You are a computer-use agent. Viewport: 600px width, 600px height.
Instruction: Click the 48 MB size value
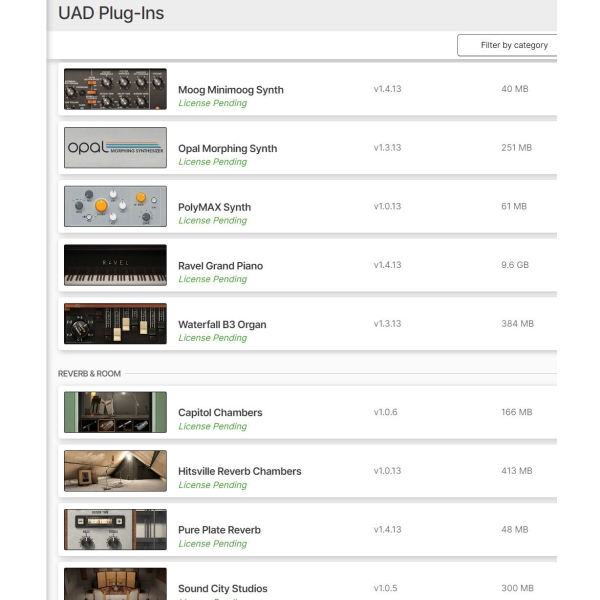pyautogui.click(x=515, y=530)
